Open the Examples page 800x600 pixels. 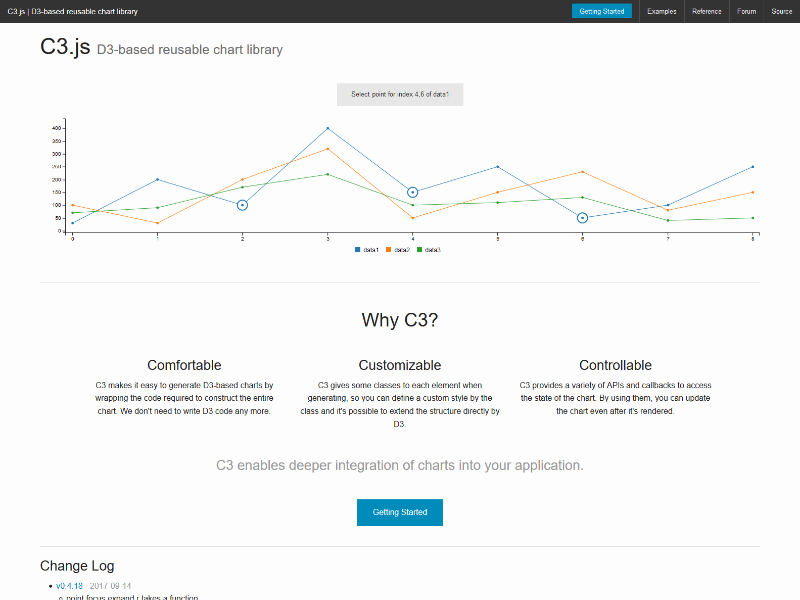[661, 11]
